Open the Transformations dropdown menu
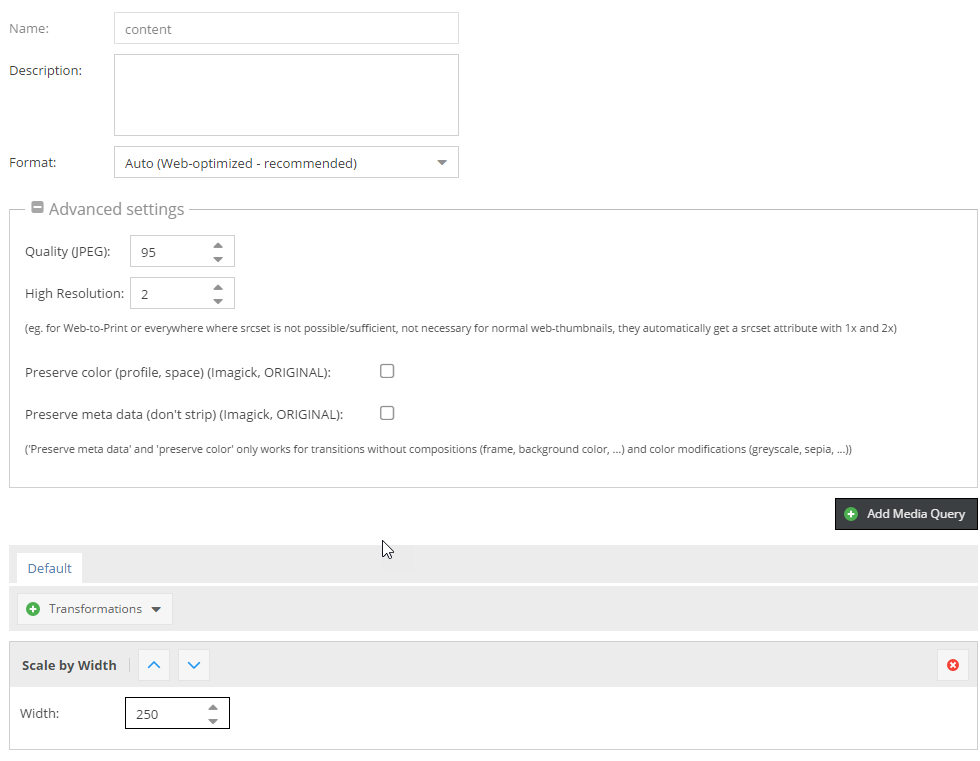Viewport: 980px width, 761px height. pos(95,609)
